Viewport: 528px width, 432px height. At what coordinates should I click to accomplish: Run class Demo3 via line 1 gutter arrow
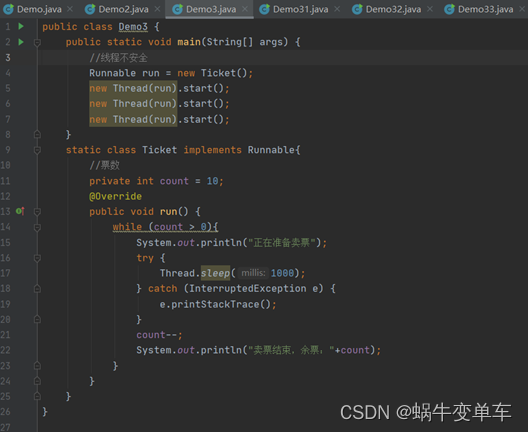coord(21,26)
